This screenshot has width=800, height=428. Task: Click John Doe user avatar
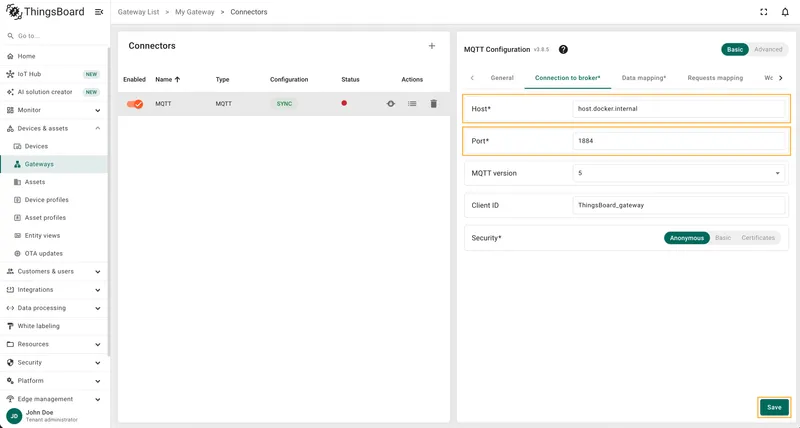14,416
